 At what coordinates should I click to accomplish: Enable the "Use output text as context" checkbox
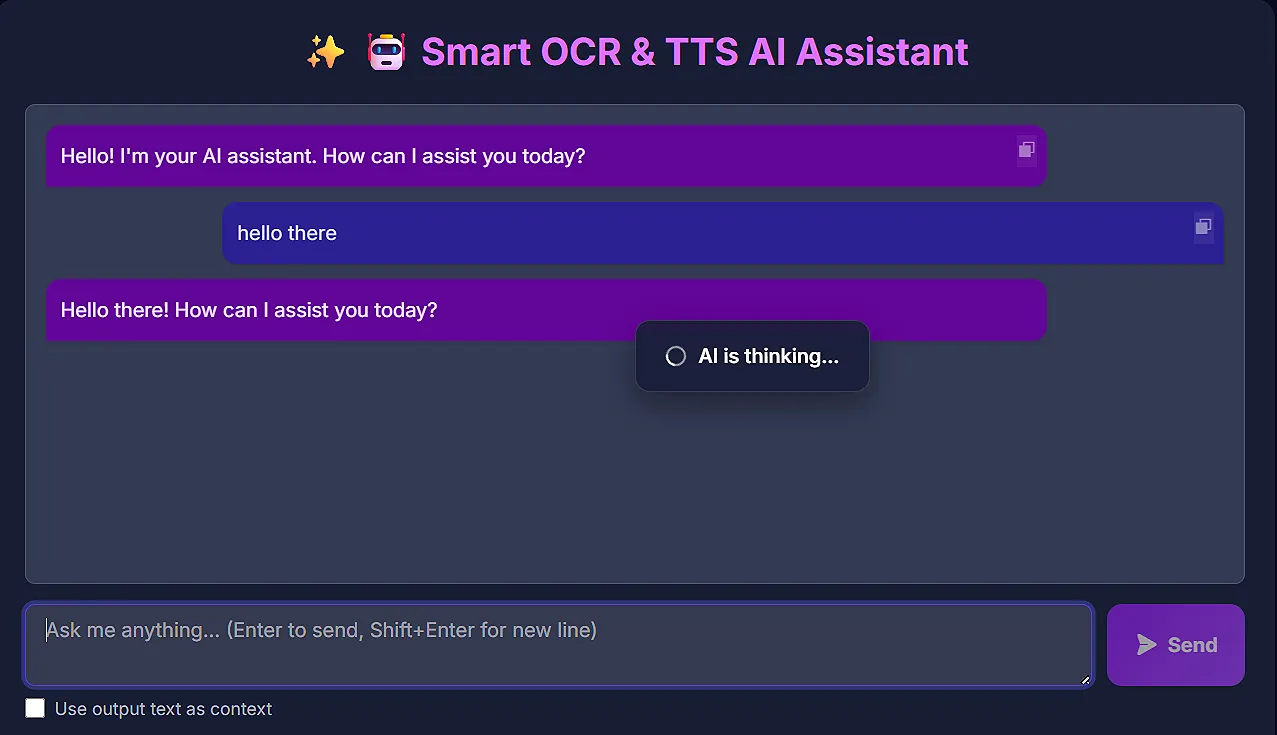coord(35,707)
